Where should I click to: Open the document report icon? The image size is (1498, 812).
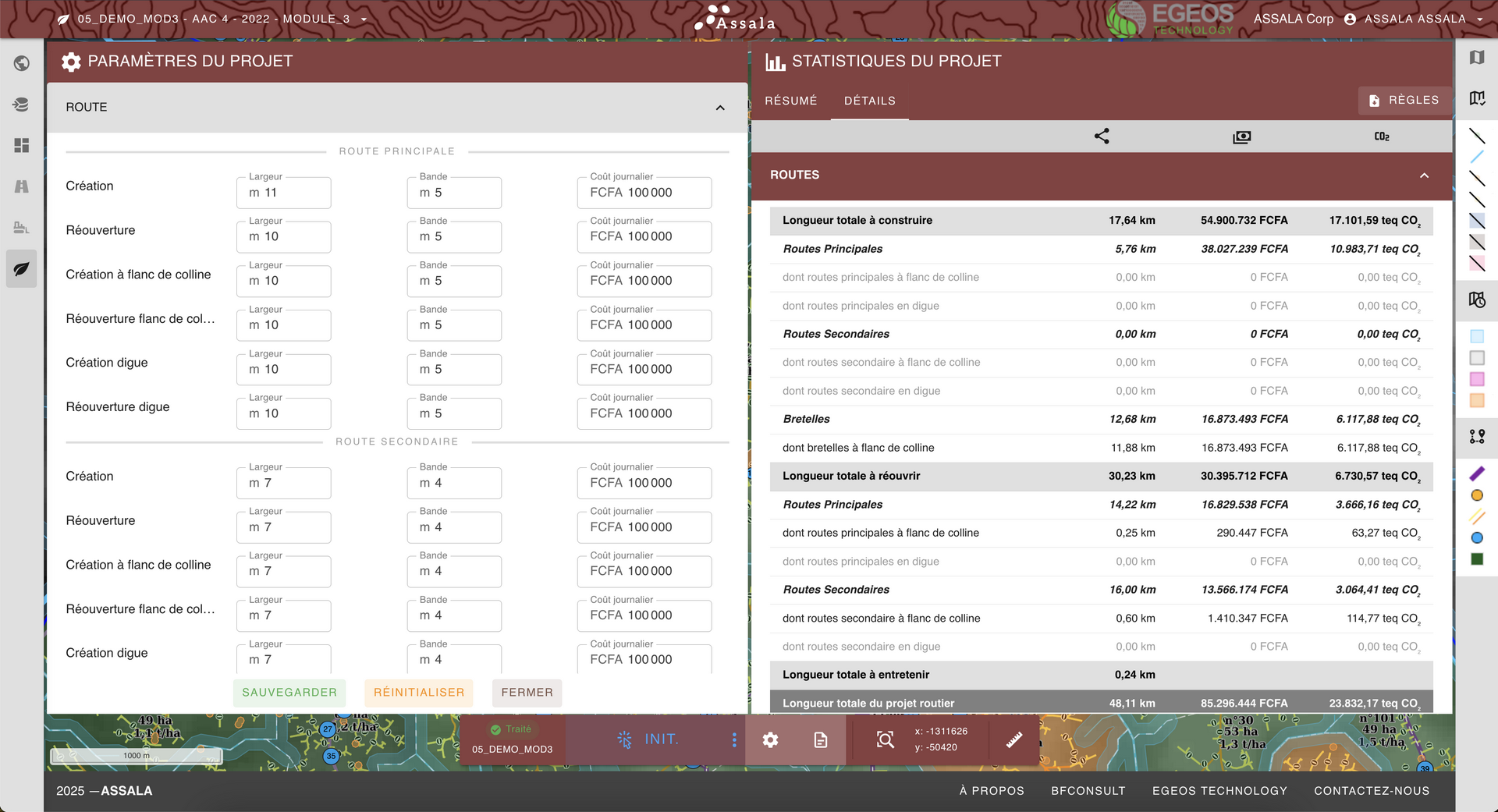[x=821, y=739]
